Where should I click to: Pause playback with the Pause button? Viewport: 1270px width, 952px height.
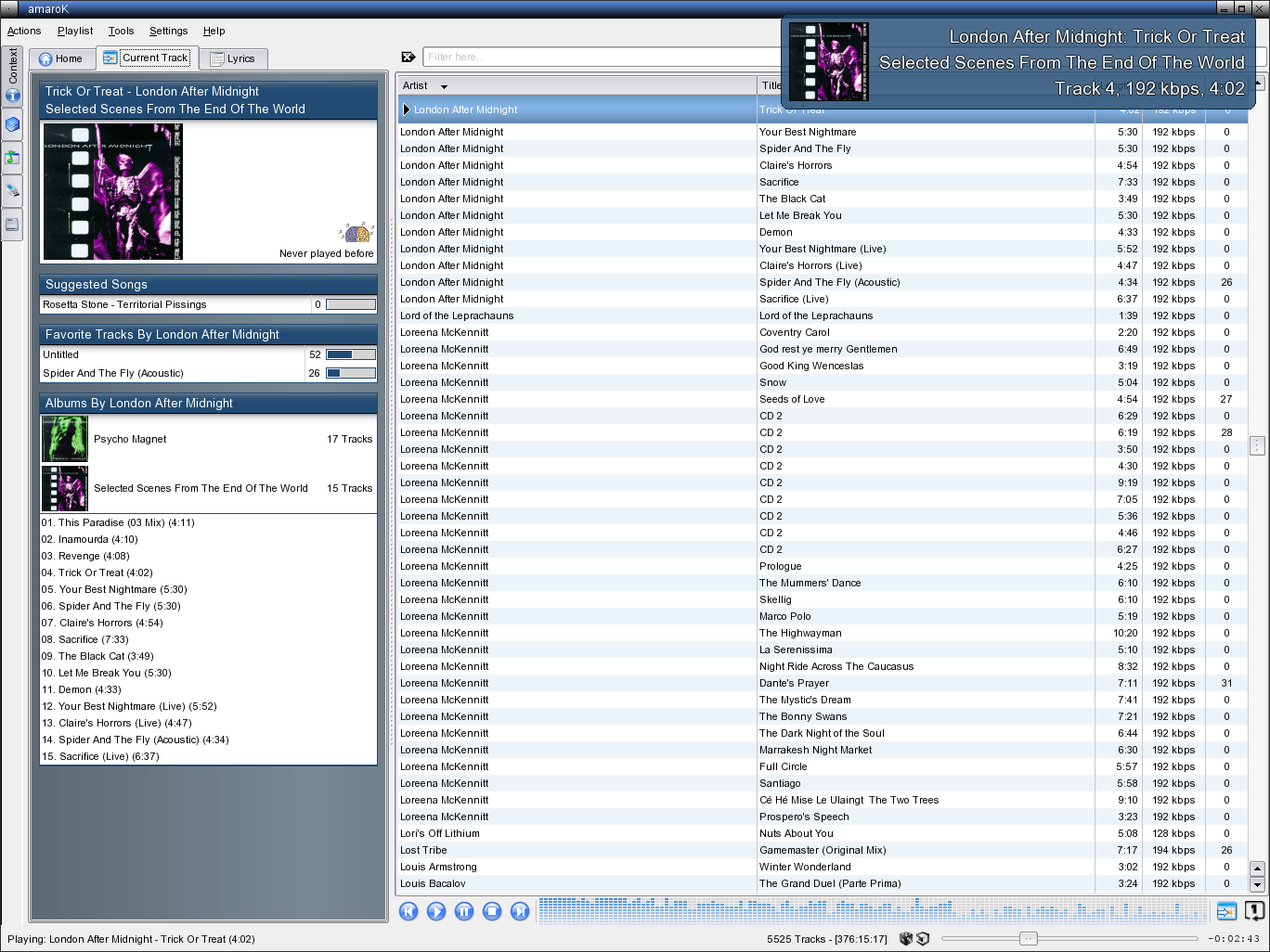pyautogui.click(x=464, y=911)
